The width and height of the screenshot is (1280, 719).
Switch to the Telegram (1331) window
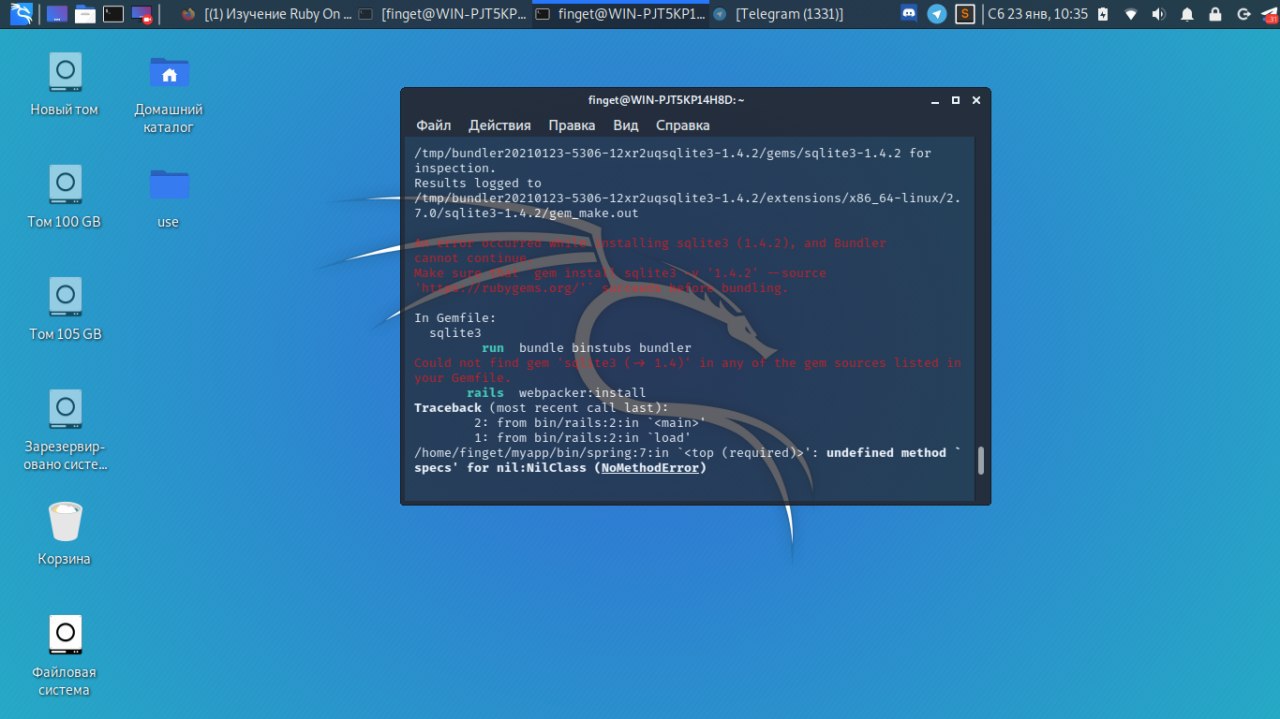(x=779, y=14)
